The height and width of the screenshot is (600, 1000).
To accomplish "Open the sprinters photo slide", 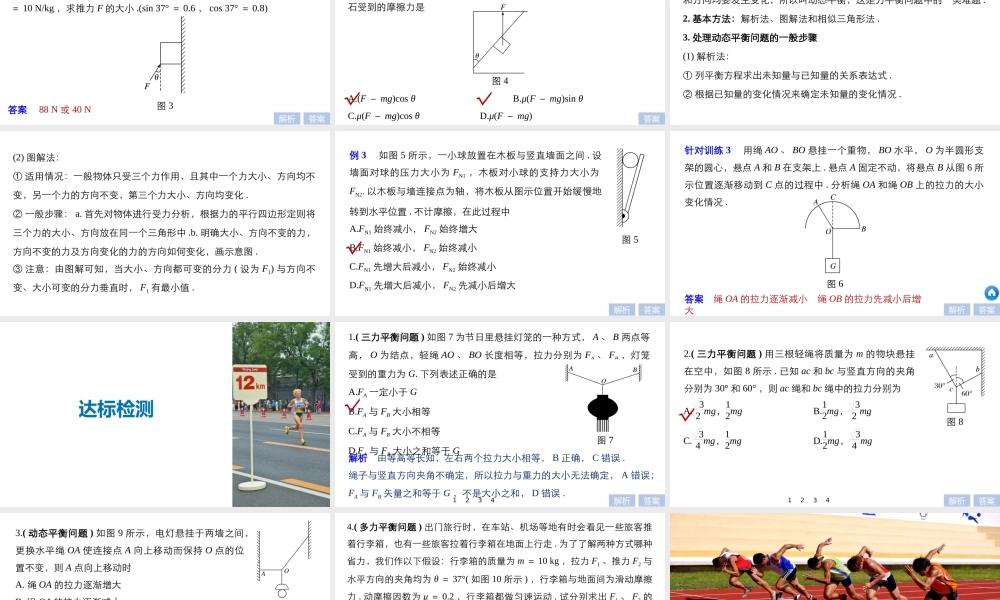I will [x=835, y=557].
